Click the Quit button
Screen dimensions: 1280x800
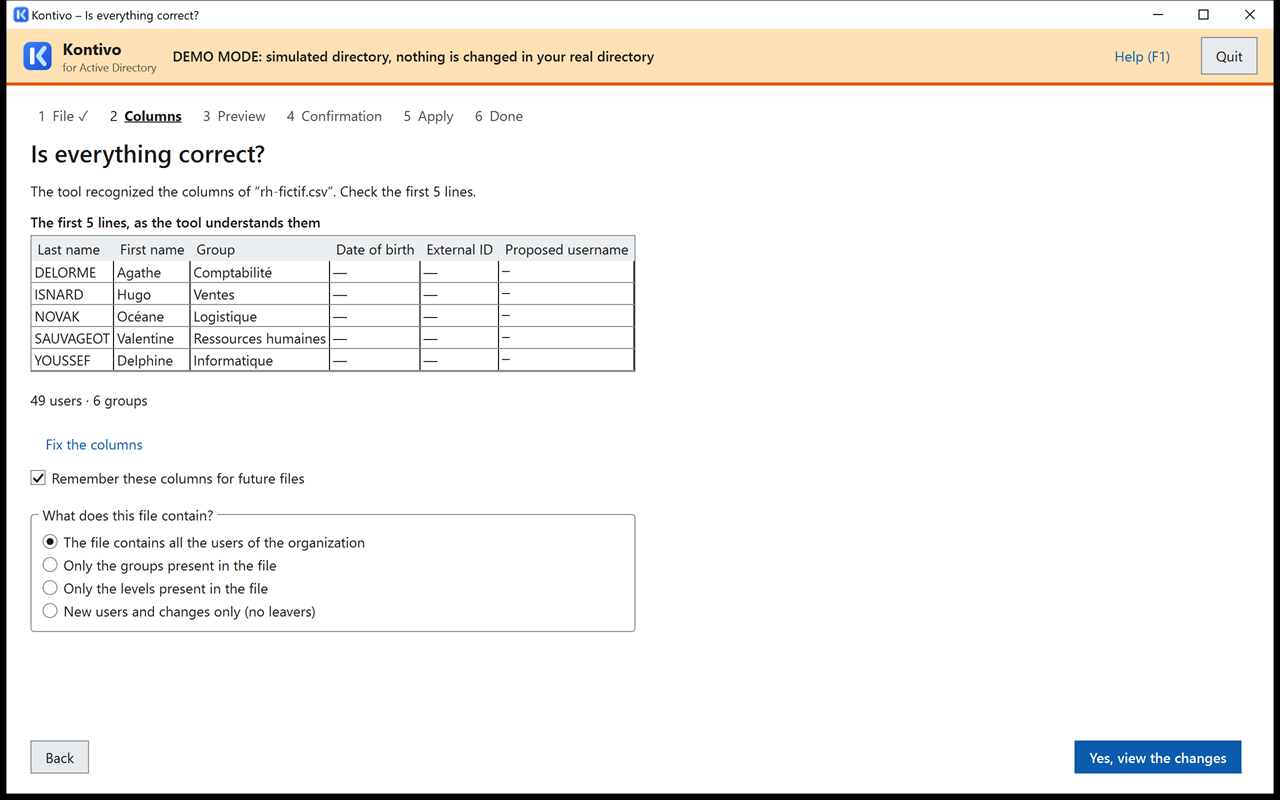point(1229,56)
